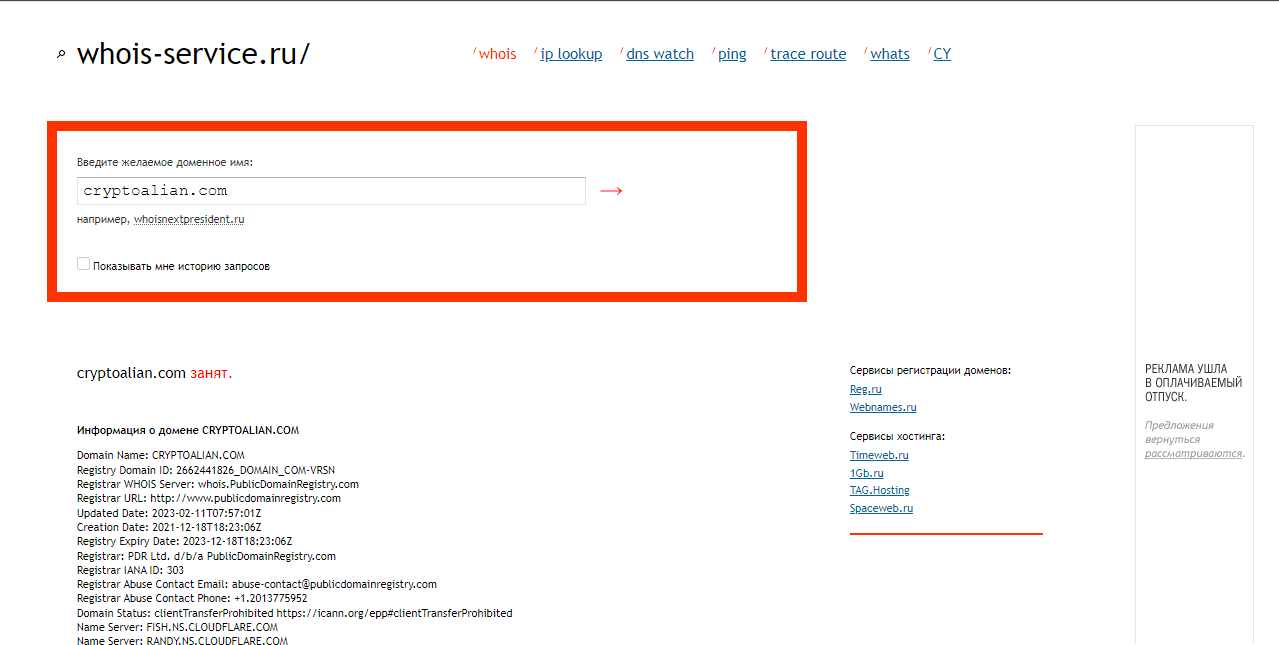Open the whois-service.ru/ logo link
Image resolution: width=1279 pixels, height=645 pixels.
click(x=193, y=54)
